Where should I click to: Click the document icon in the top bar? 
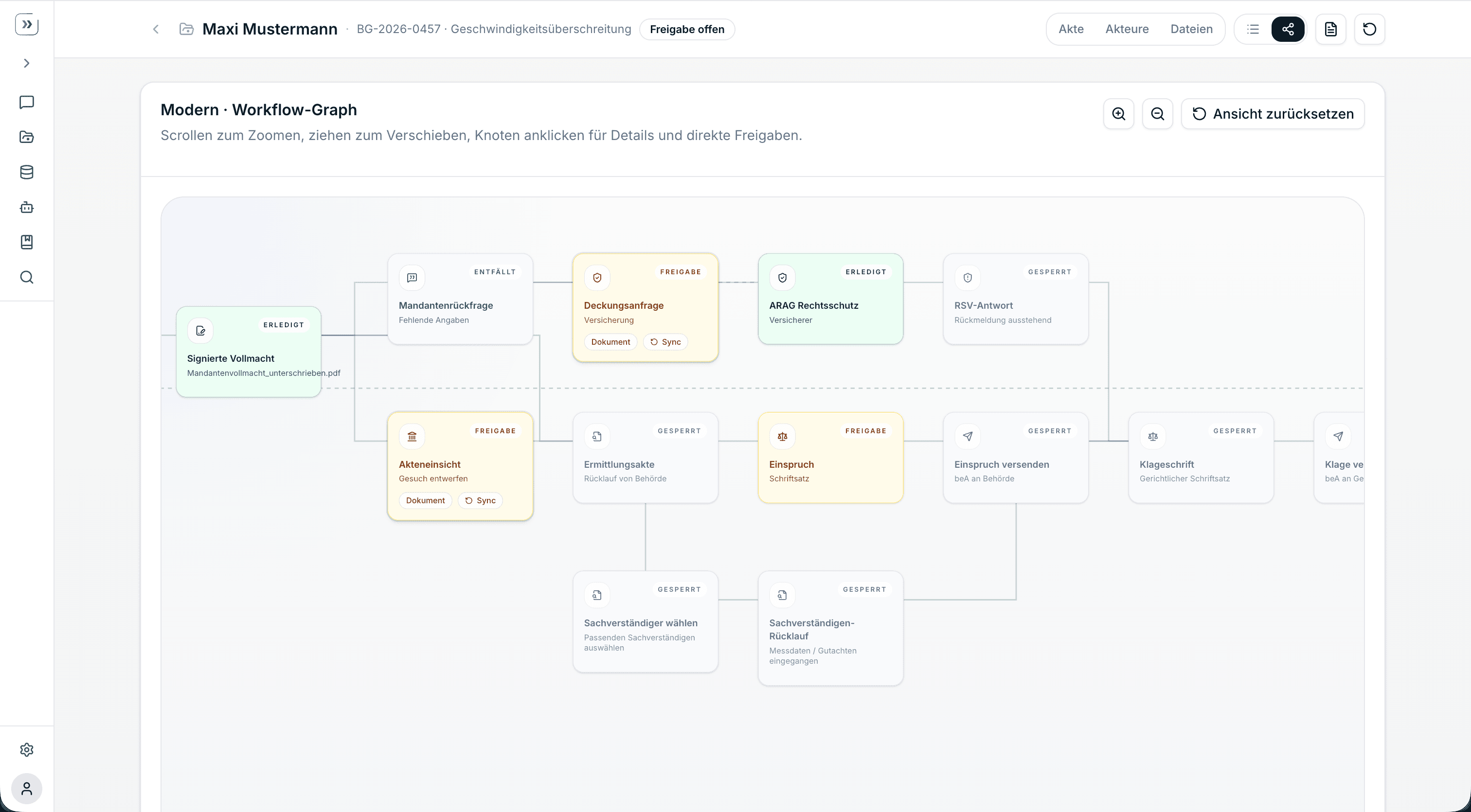click(x=1330, y=29)
